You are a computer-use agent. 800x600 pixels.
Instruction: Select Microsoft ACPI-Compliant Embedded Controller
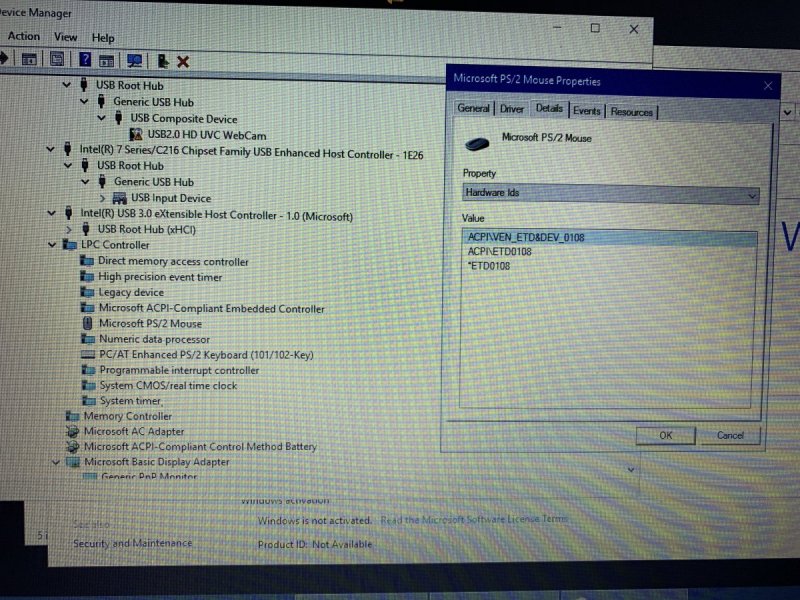[x=211, y=308]
